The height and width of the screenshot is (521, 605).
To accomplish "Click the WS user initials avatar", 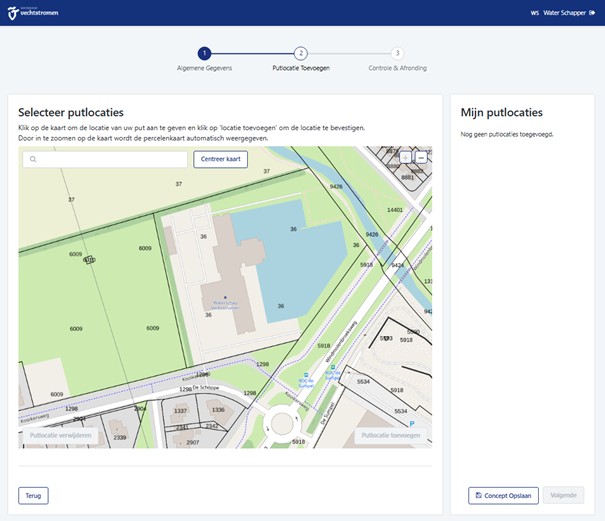I will click(535, 13).
